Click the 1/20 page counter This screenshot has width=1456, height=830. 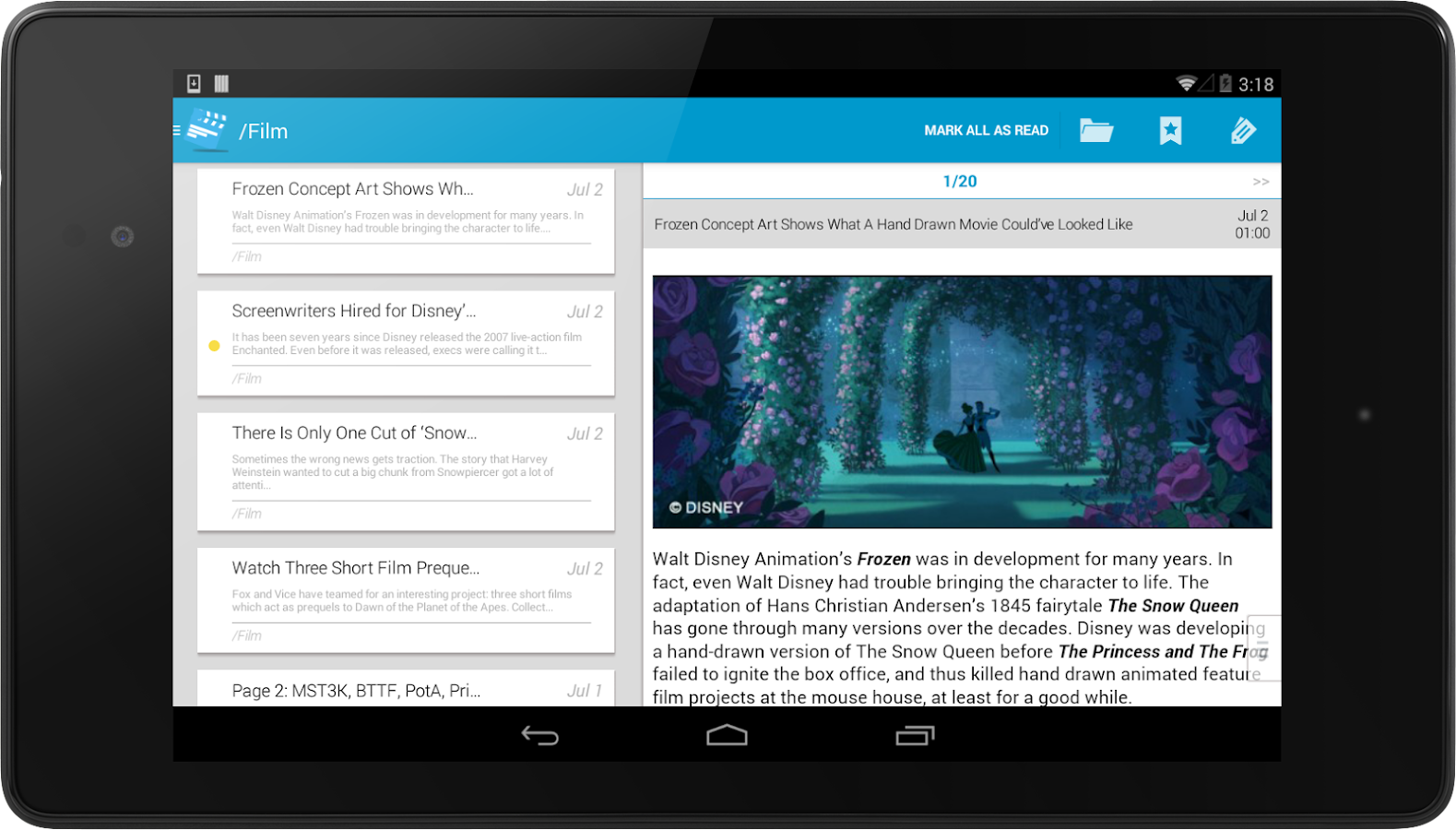pyautogui.click(x=960, y=182)
